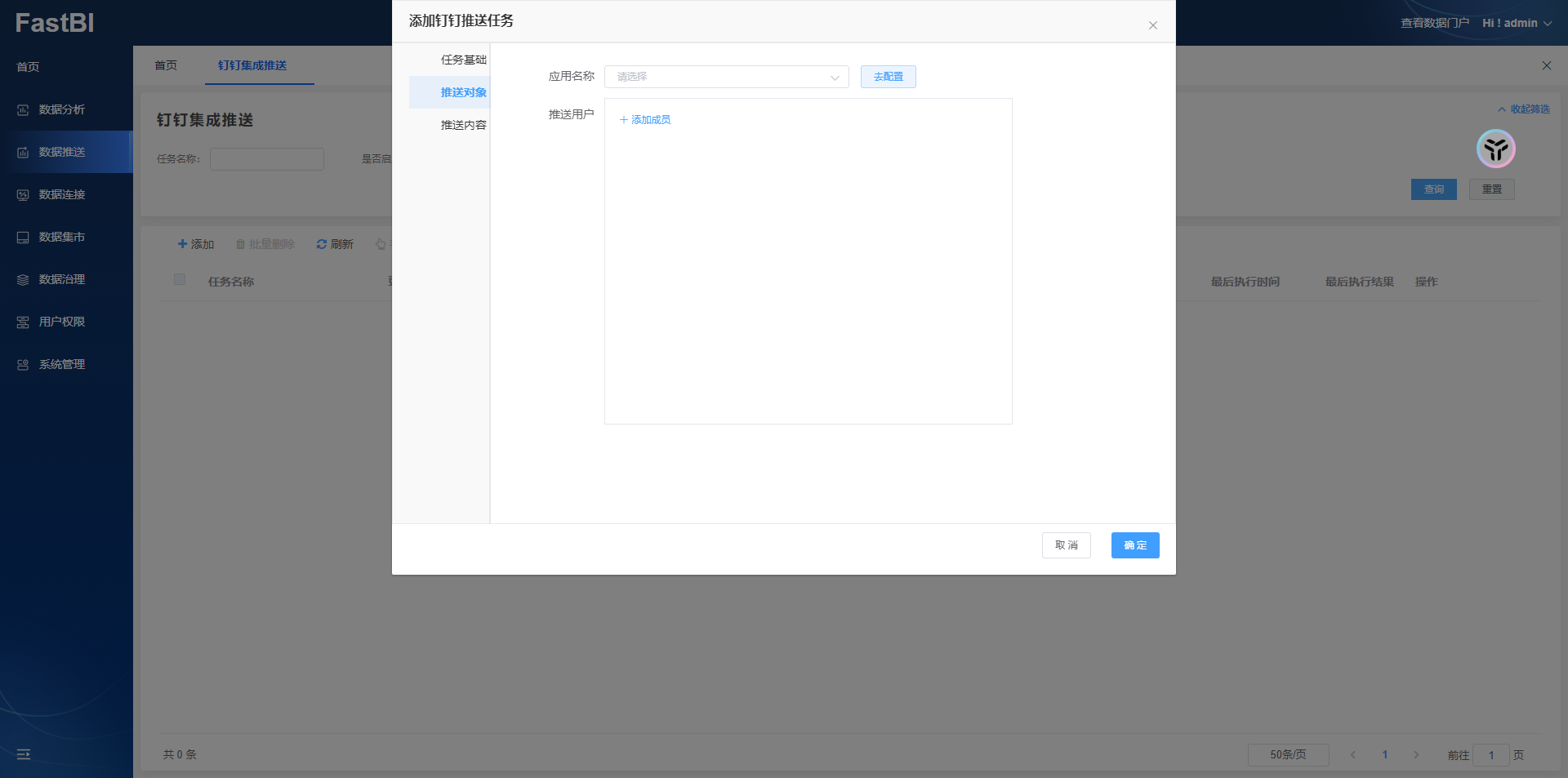Click the 数据治理 layers icon
The width and height of the screenshot is (1568, 778).
pyautogui.click(x=23, y=280)
